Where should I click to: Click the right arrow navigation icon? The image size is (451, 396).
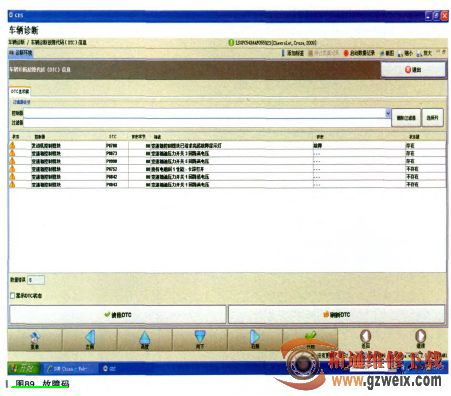click(x=255, y=337)
